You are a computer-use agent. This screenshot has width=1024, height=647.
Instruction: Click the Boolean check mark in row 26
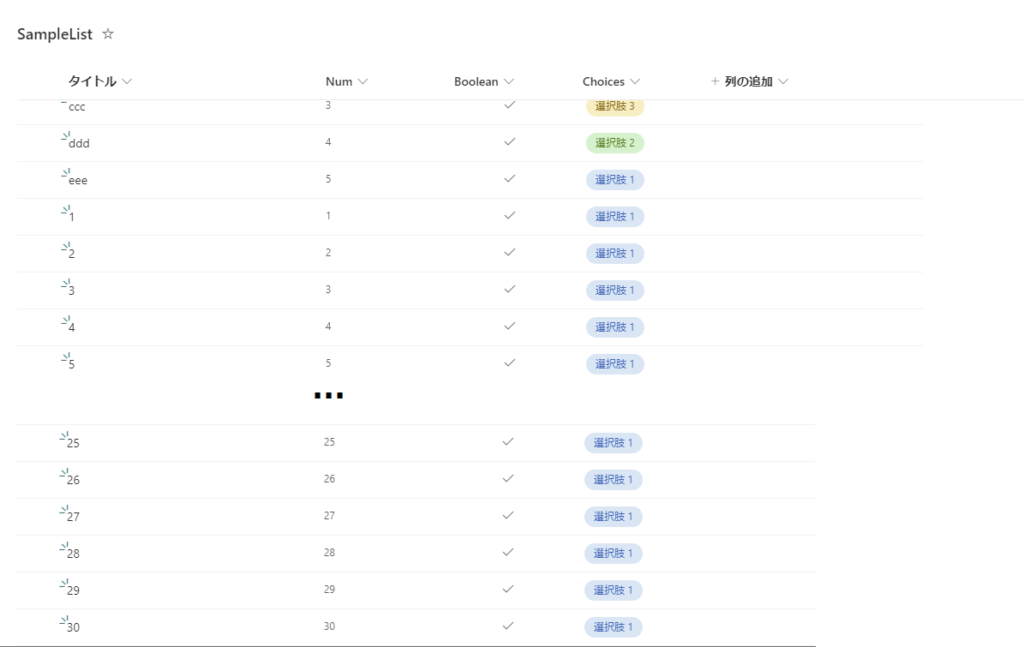click(x=508, y=479)
